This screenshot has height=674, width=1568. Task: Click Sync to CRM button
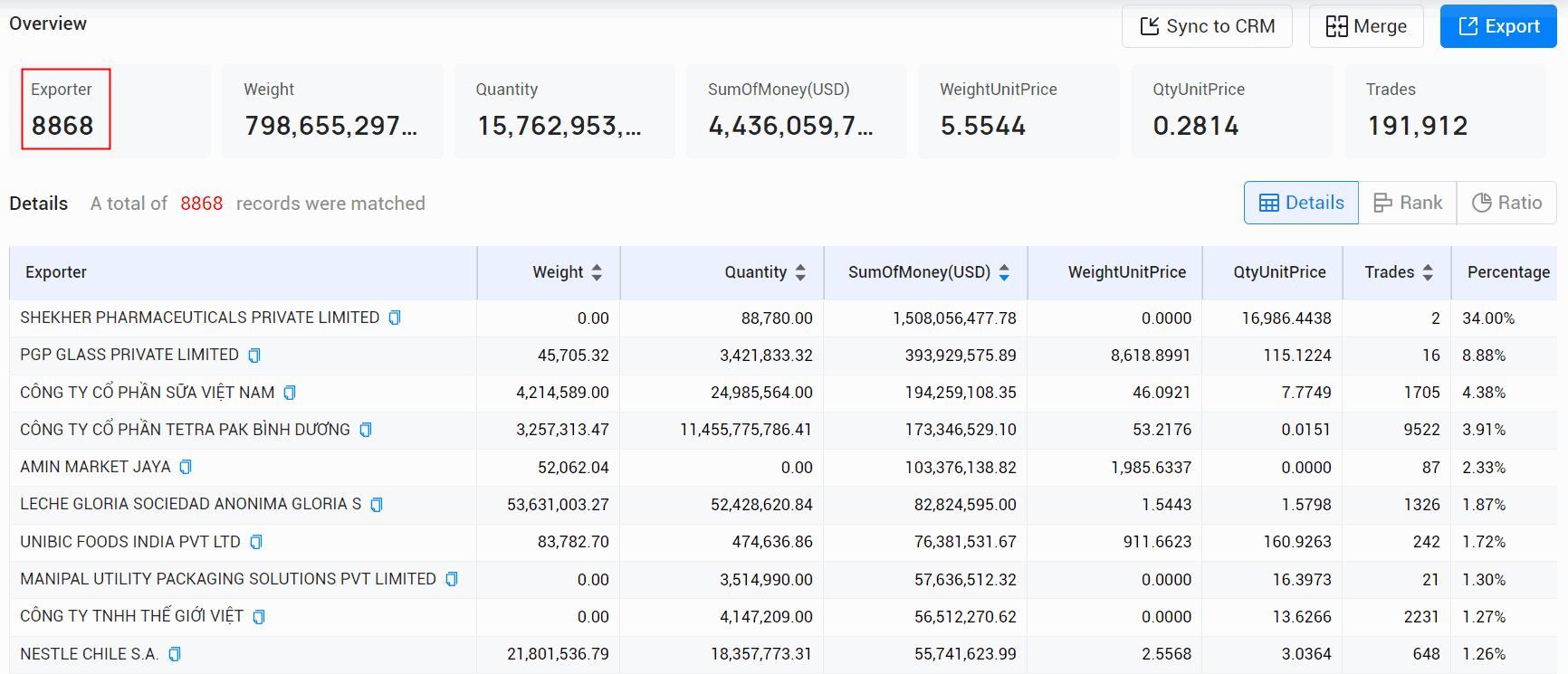pos(1207,26)
